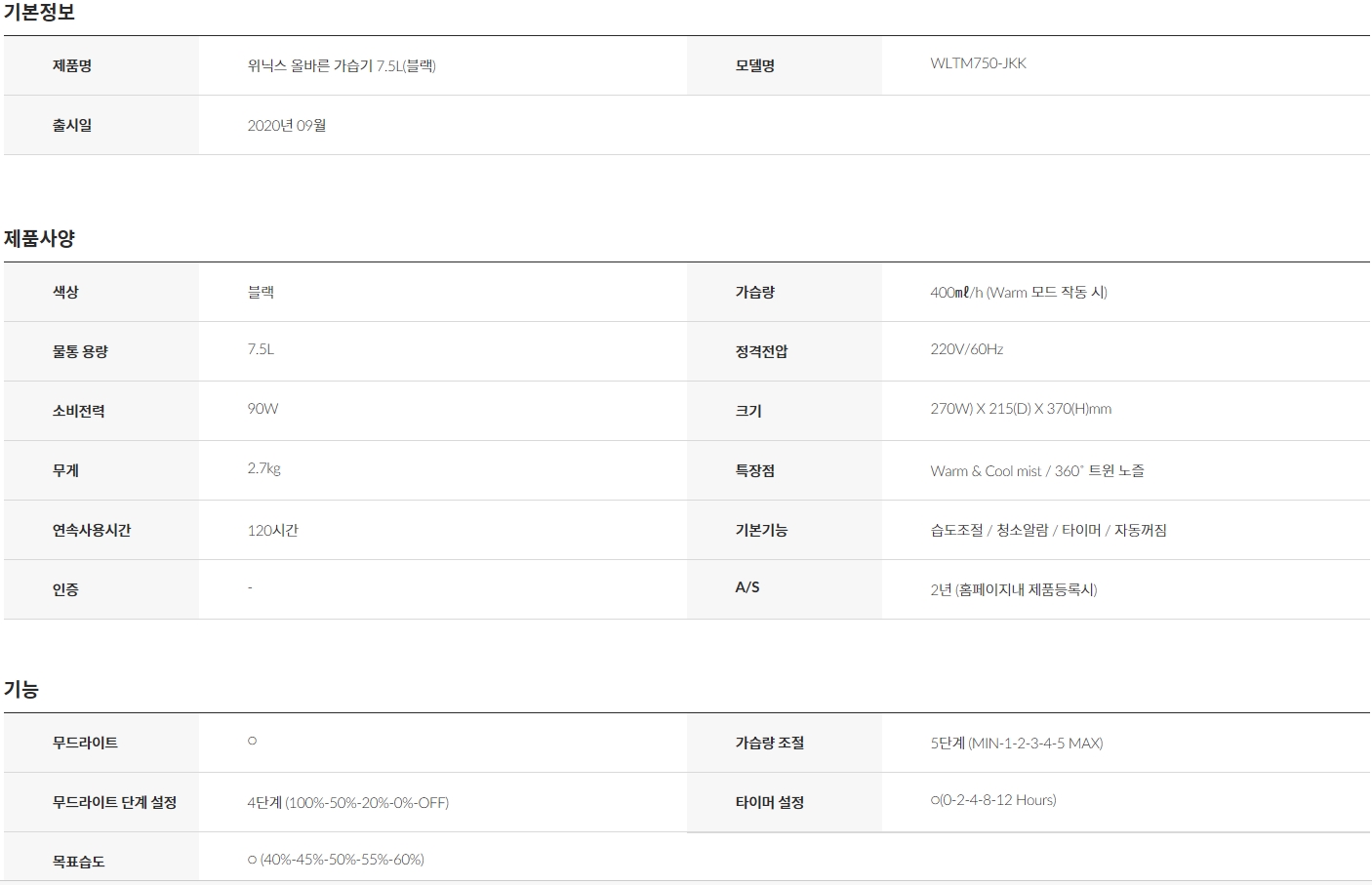Click the 기능 section heading
This screenshot has width=1372, height=885.
click(21, 690)
